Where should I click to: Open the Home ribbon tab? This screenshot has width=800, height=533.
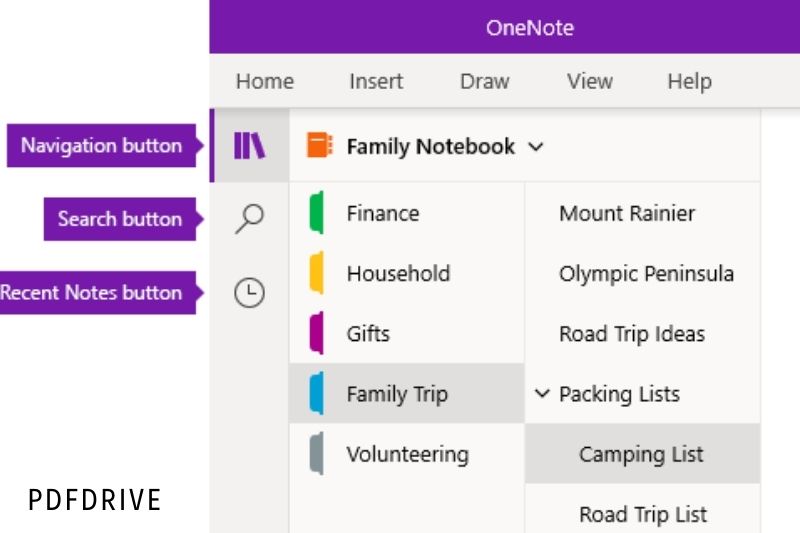[265, 82]
